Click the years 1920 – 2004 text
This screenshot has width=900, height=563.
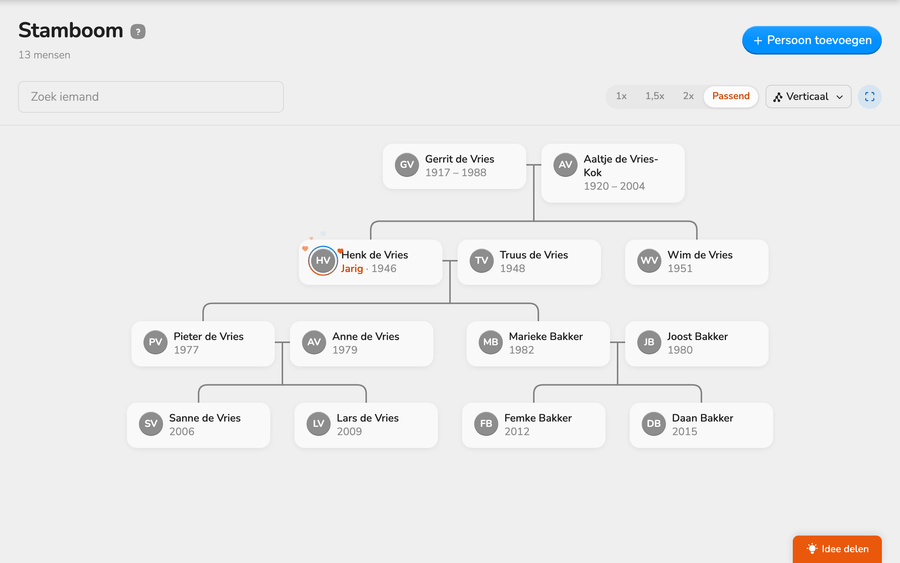614,187
